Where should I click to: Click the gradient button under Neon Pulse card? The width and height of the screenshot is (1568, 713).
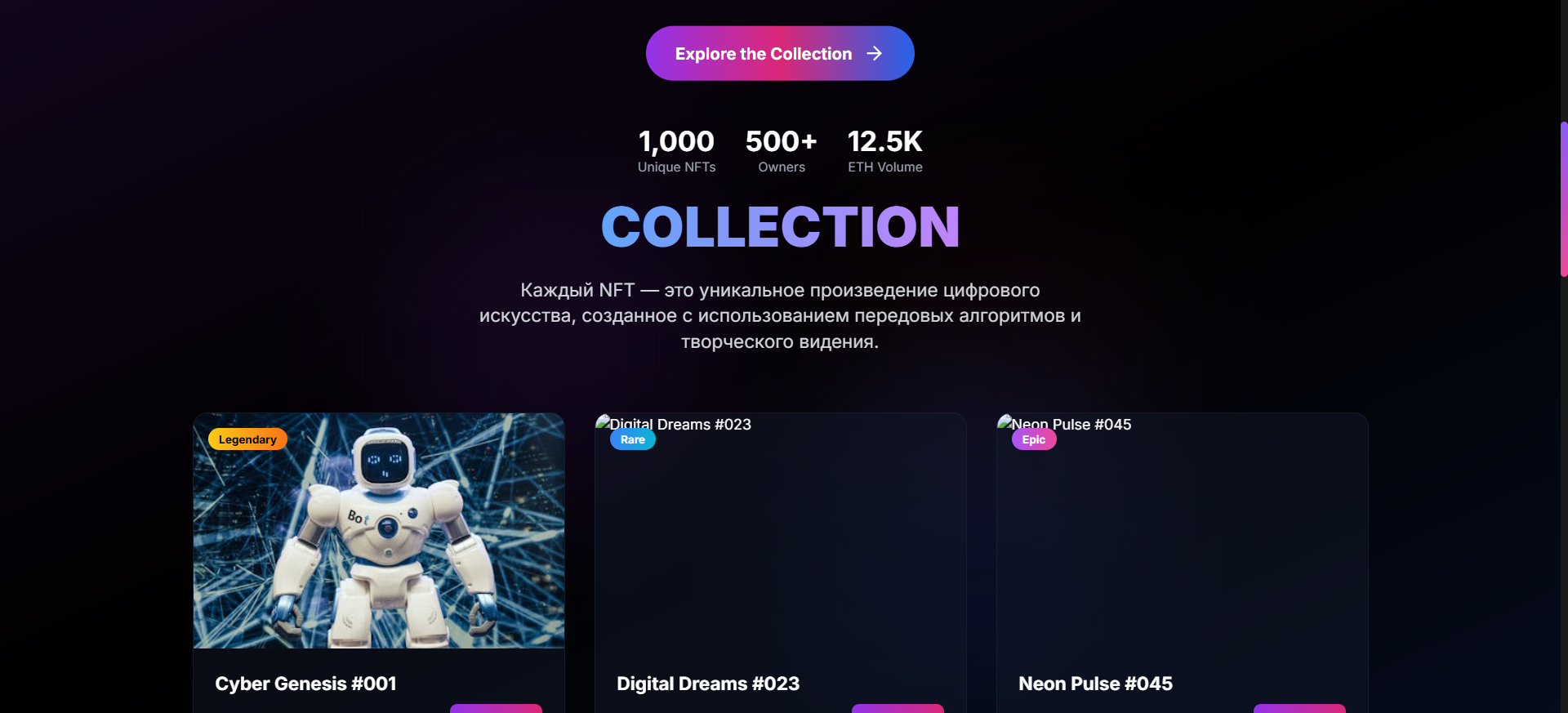1299,708
